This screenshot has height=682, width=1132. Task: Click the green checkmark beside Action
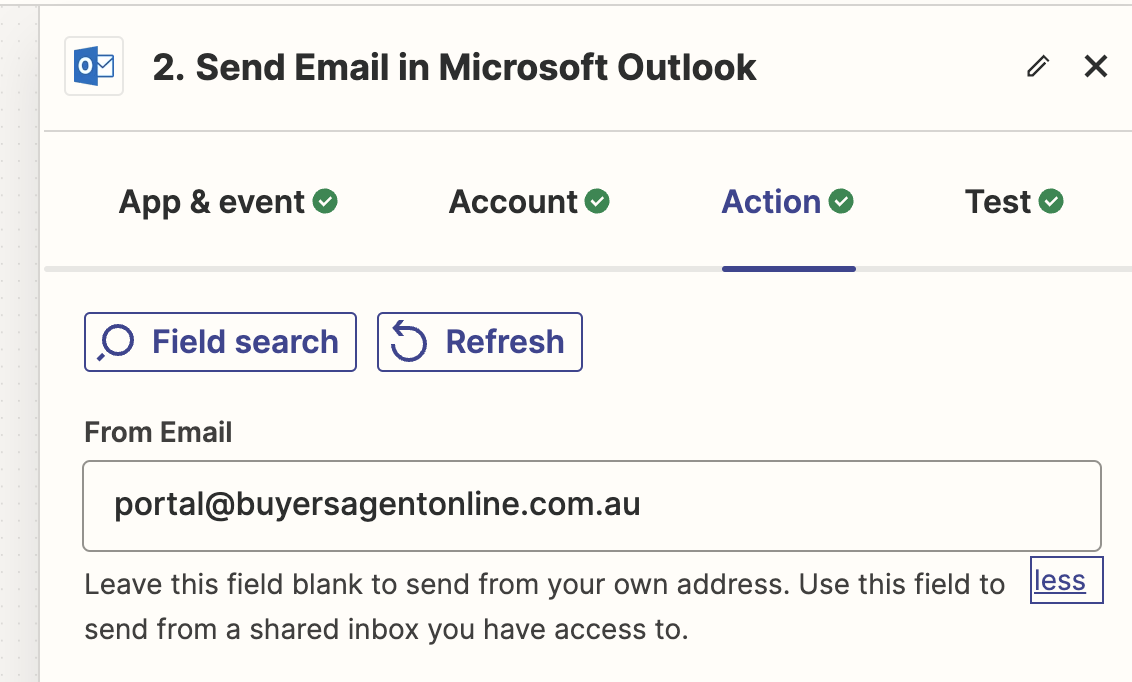point(841,201)
